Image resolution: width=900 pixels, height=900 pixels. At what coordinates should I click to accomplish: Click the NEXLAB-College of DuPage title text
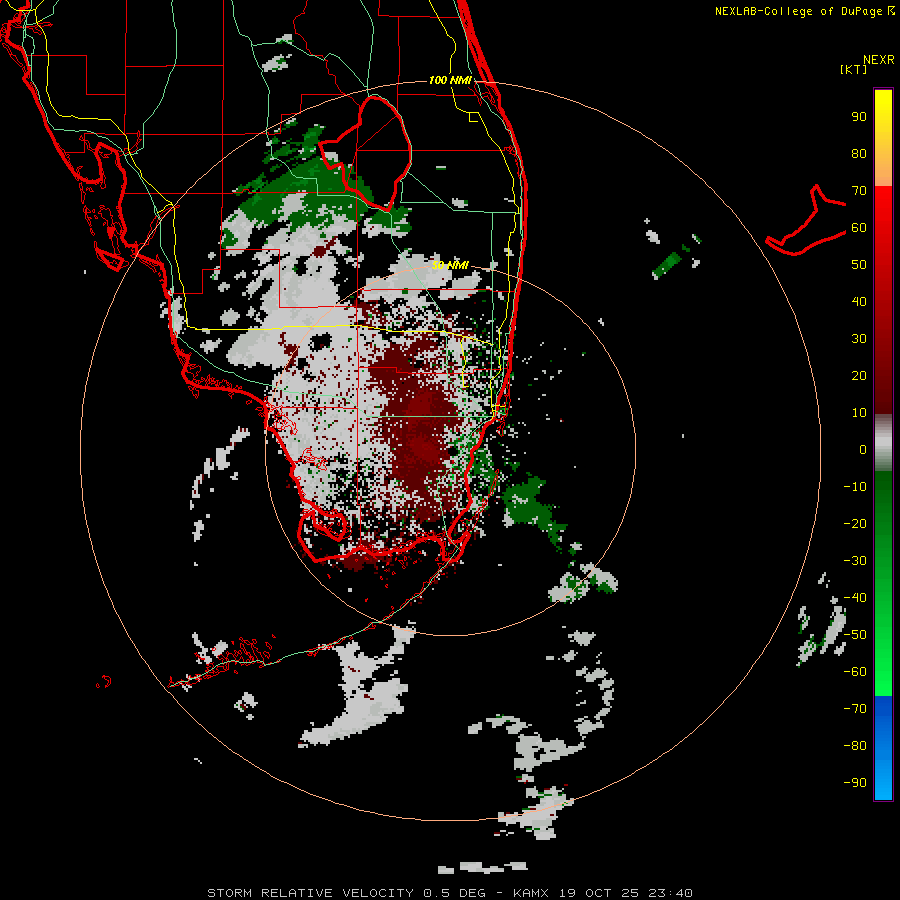(805, 11)
